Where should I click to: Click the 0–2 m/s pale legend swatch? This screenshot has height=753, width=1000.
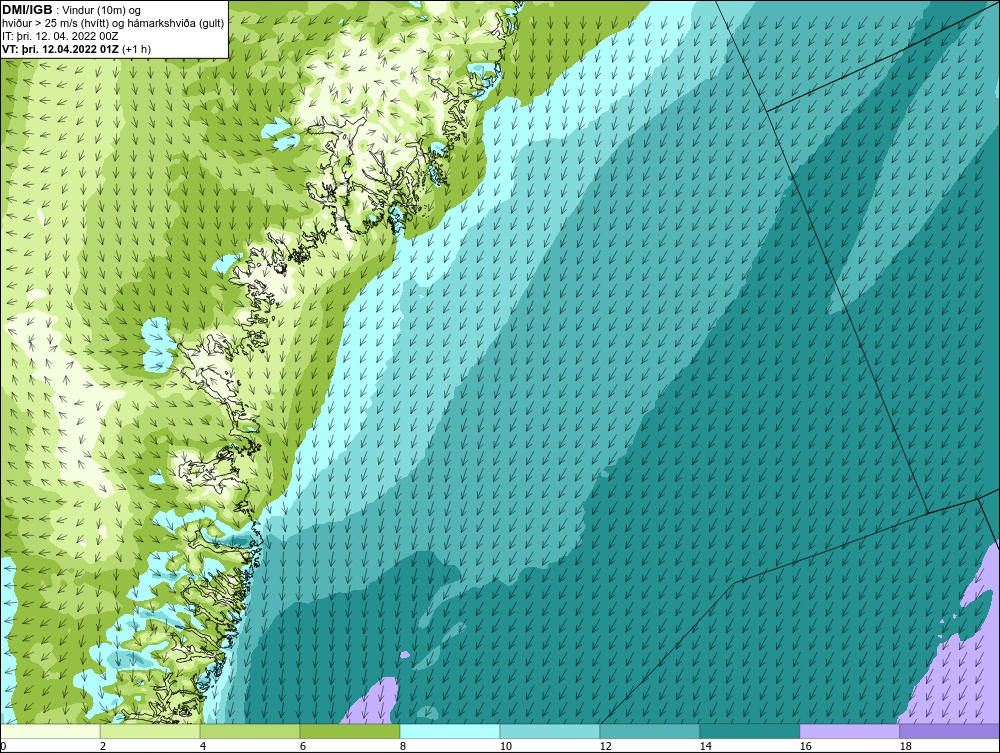50,731
